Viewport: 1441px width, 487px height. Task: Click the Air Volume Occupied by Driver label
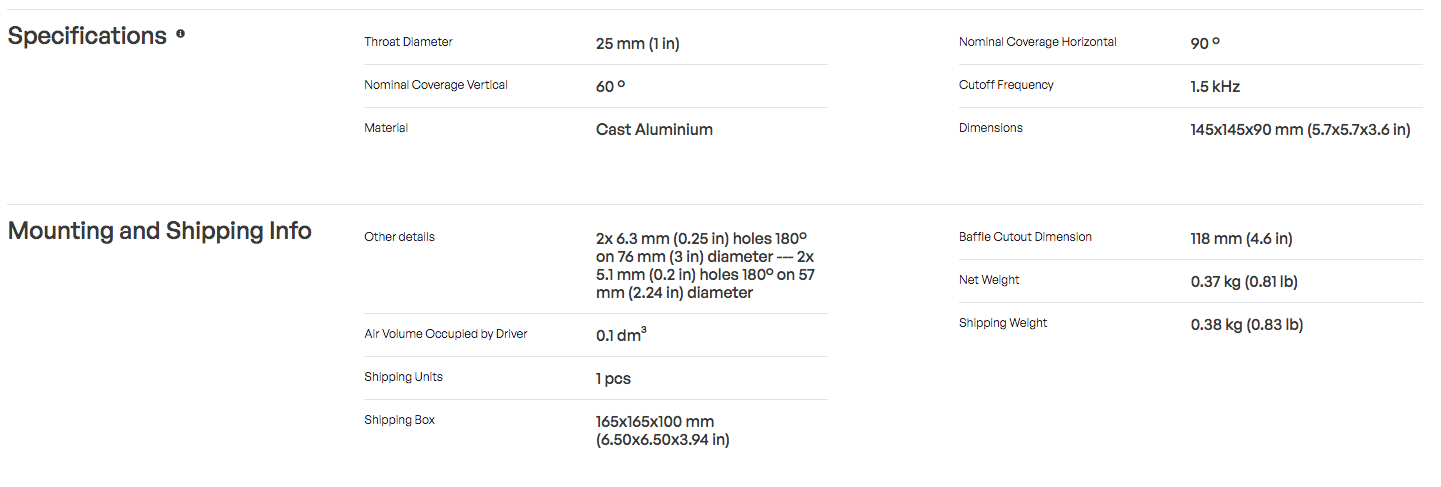click(445, 334)
